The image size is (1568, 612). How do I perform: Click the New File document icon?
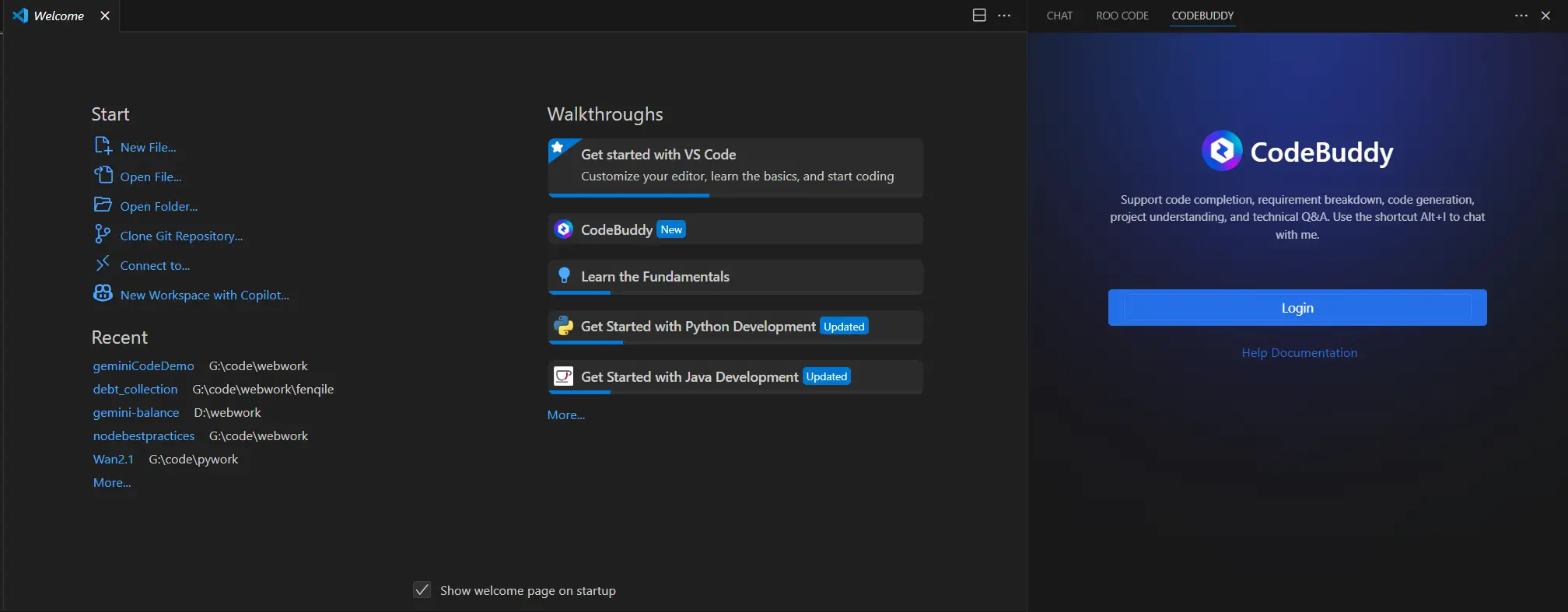click(x=103, y=145)
